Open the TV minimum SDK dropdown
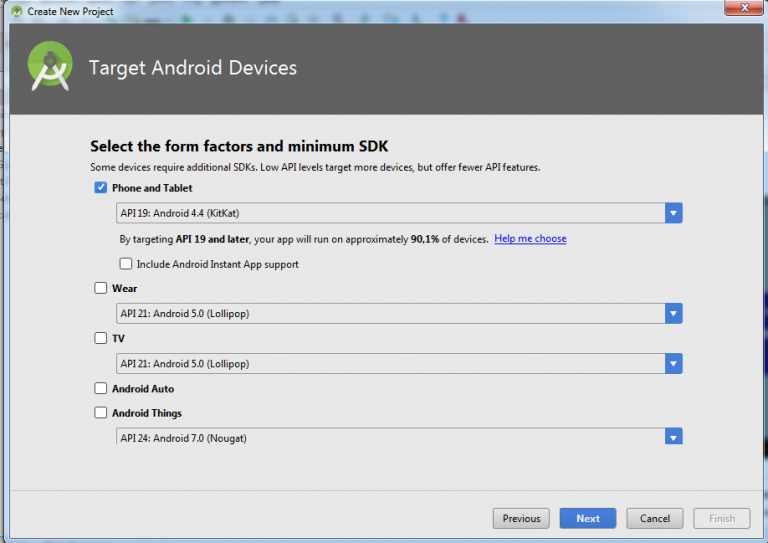This screenshot has width=768, height=543. [x=673, y=363]
